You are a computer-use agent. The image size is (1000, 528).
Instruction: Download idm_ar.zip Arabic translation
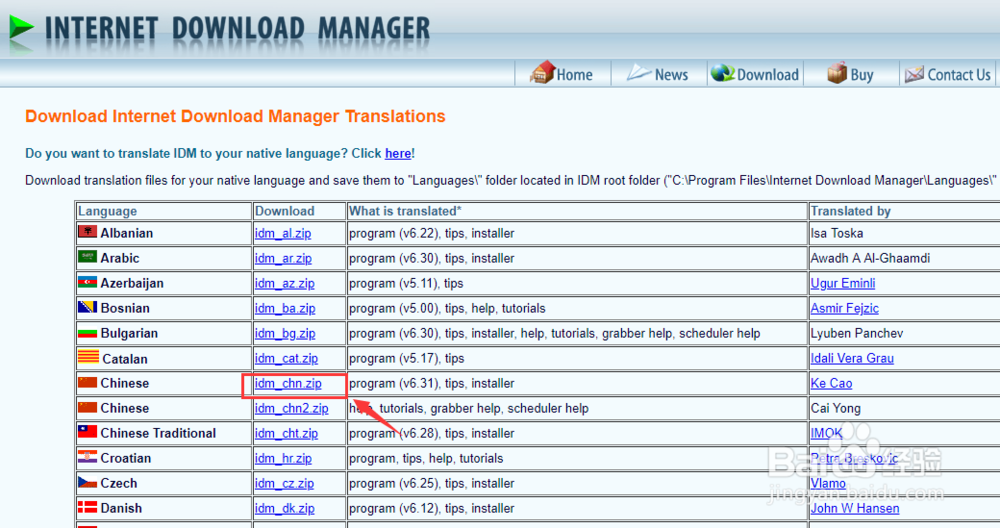pos(283,258)
